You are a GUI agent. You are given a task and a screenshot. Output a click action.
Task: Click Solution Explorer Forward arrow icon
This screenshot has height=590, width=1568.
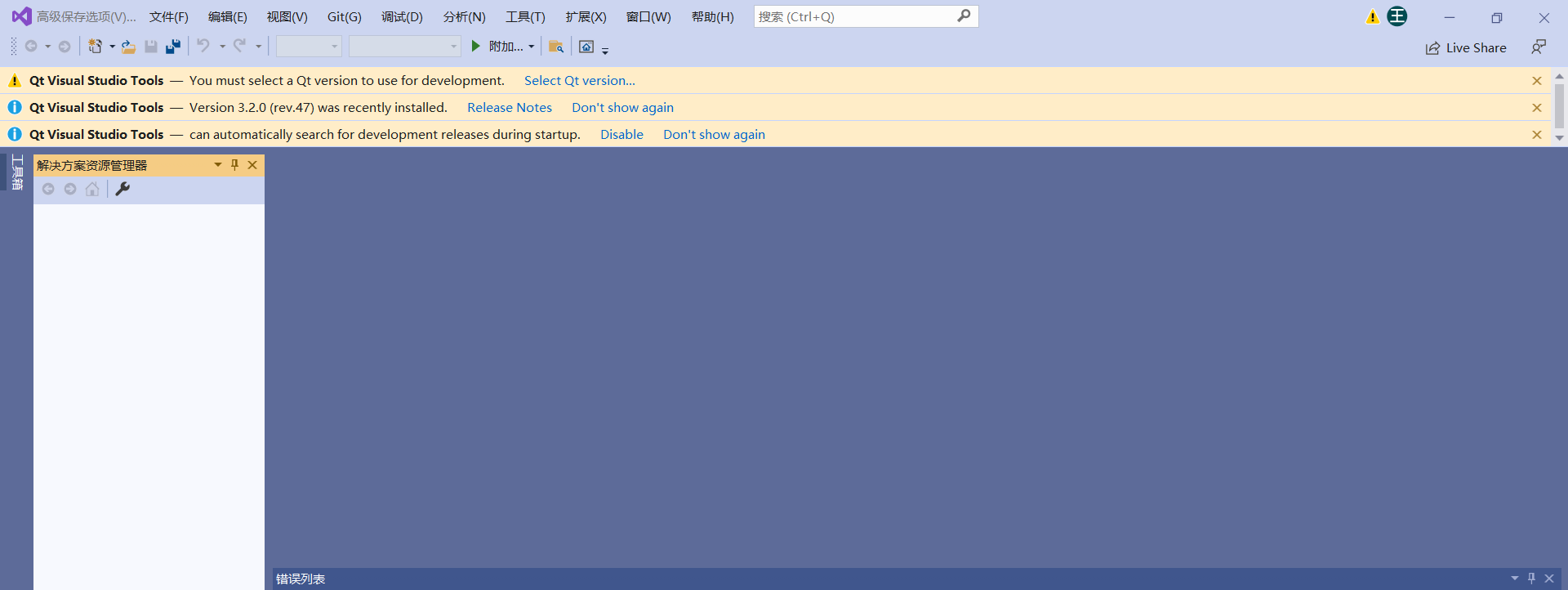coord(70,189)
